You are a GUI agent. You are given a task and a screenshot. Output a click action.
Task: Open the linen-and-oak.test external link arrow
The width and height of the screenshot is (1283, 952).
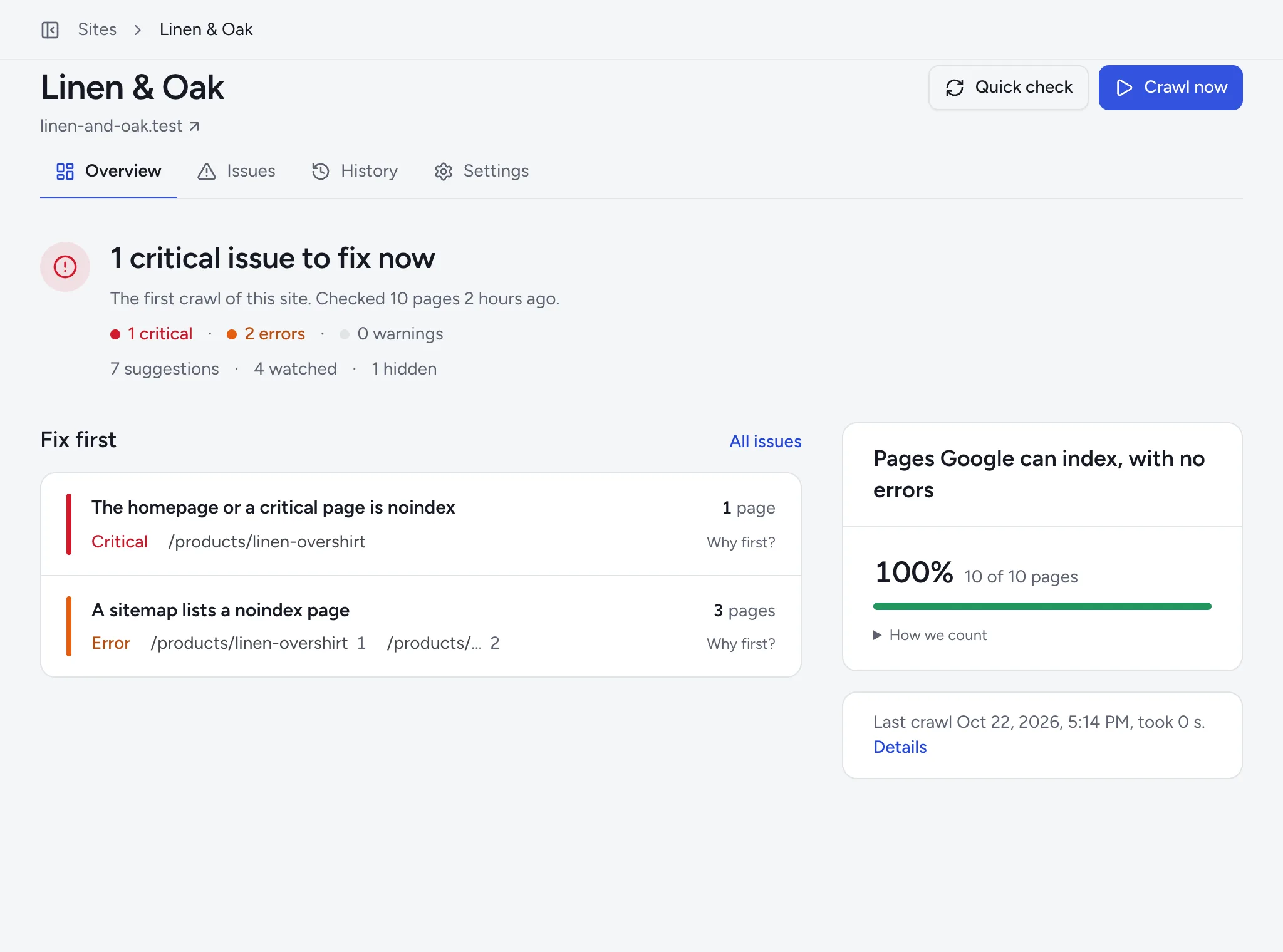194,127
